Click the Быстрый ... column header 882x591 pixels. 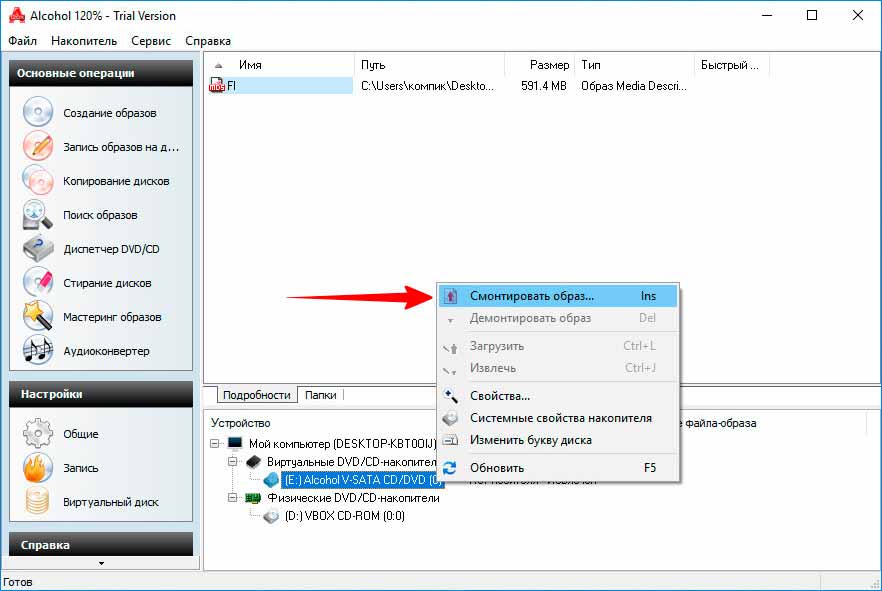coord(732,65)
